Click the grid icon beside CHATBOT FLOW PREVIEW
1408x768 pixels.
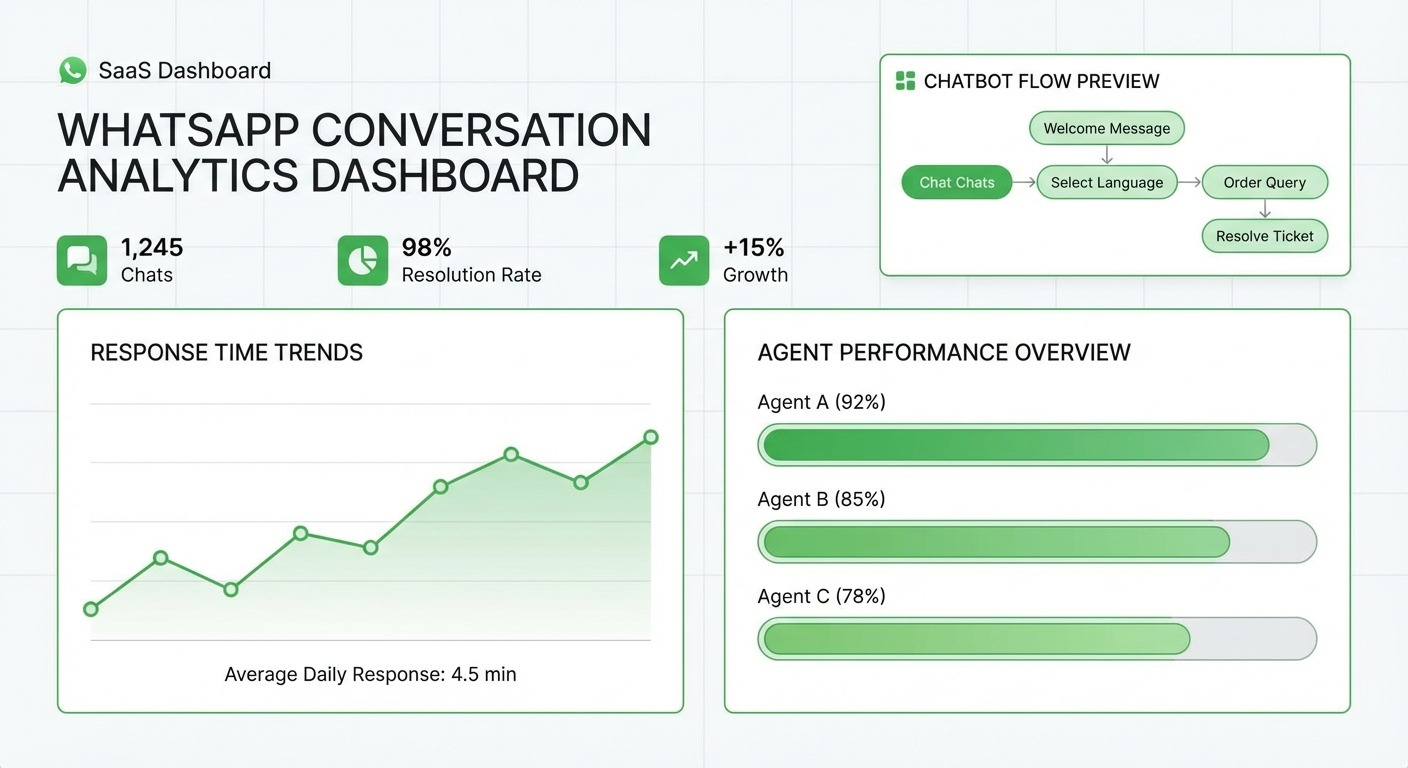point(905,80)
